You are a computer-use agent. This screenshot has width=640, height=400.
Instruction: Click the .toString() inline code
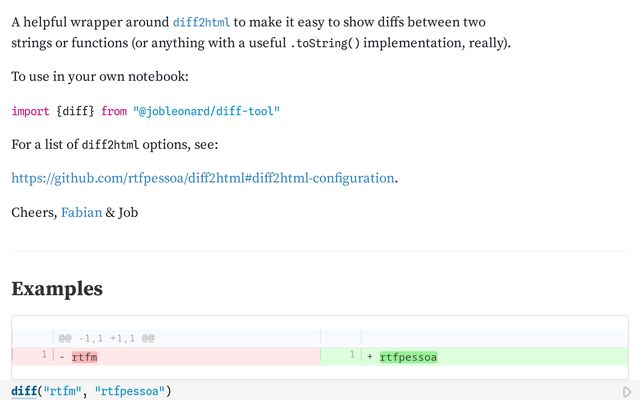(x=330, y=45)
